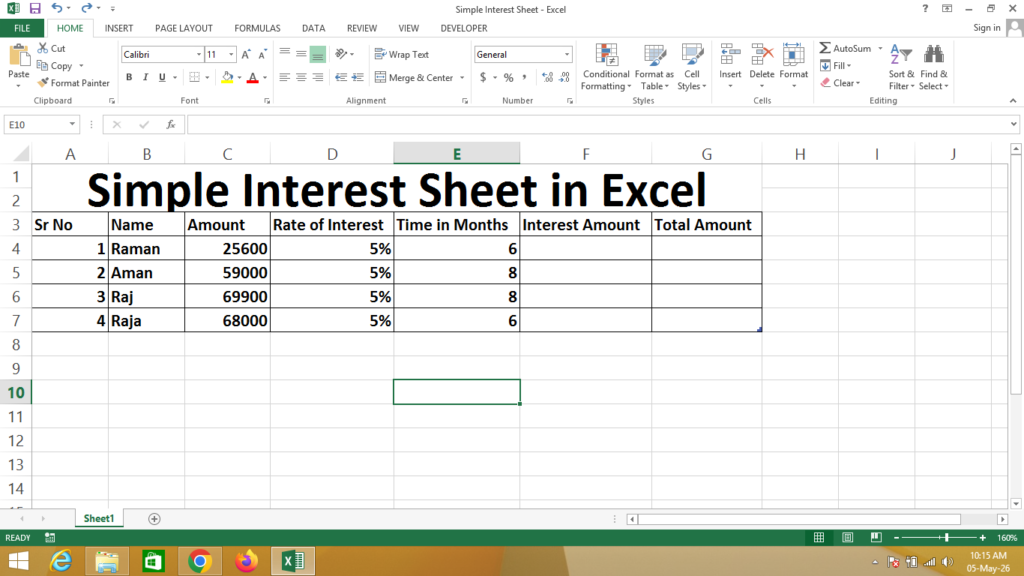Open the General number format dropdown
Screen dimensions: 1024x576
tap(566, 55)
